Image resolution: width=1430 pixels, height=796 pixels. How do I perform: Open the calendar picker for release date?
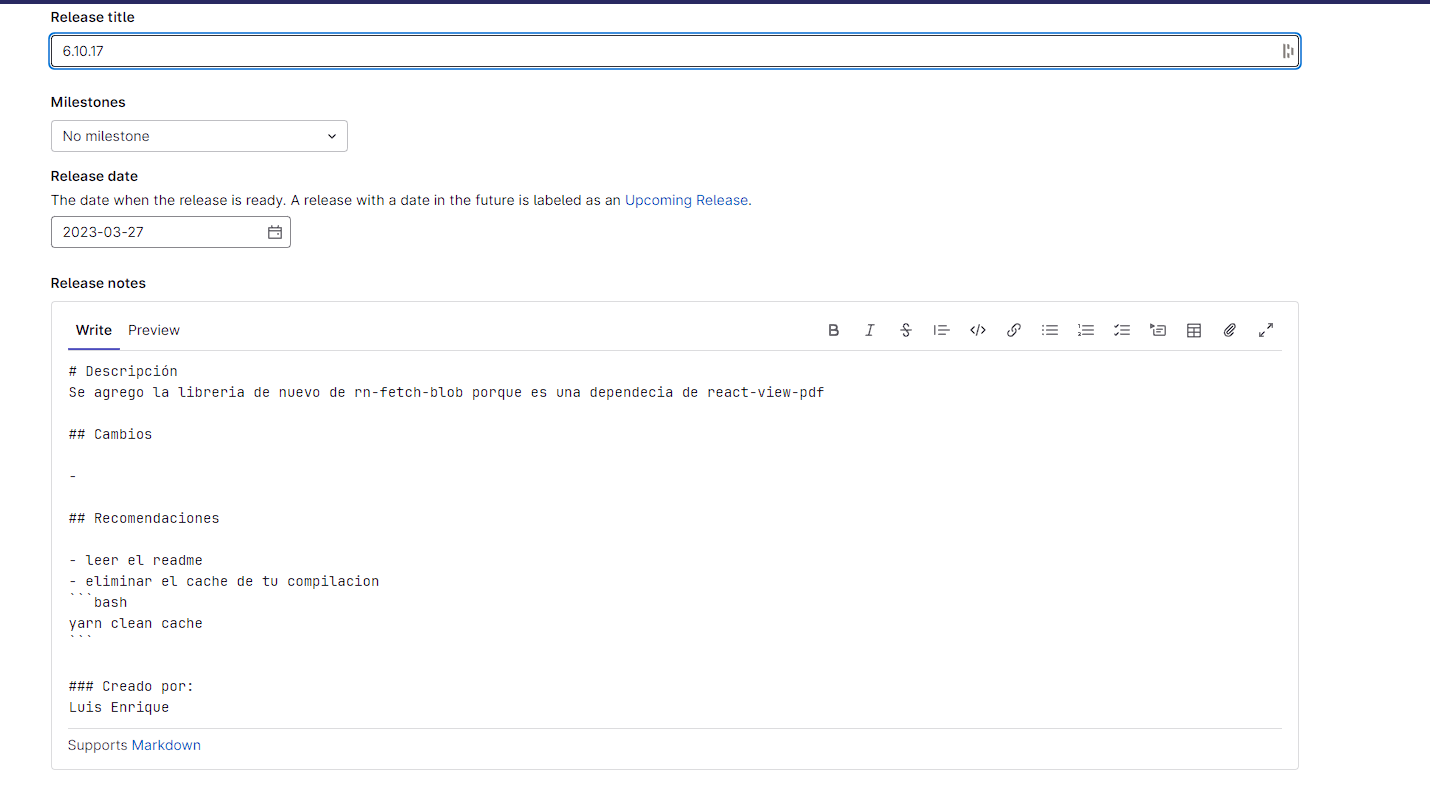pyautogui.click(x=275, y=232)
